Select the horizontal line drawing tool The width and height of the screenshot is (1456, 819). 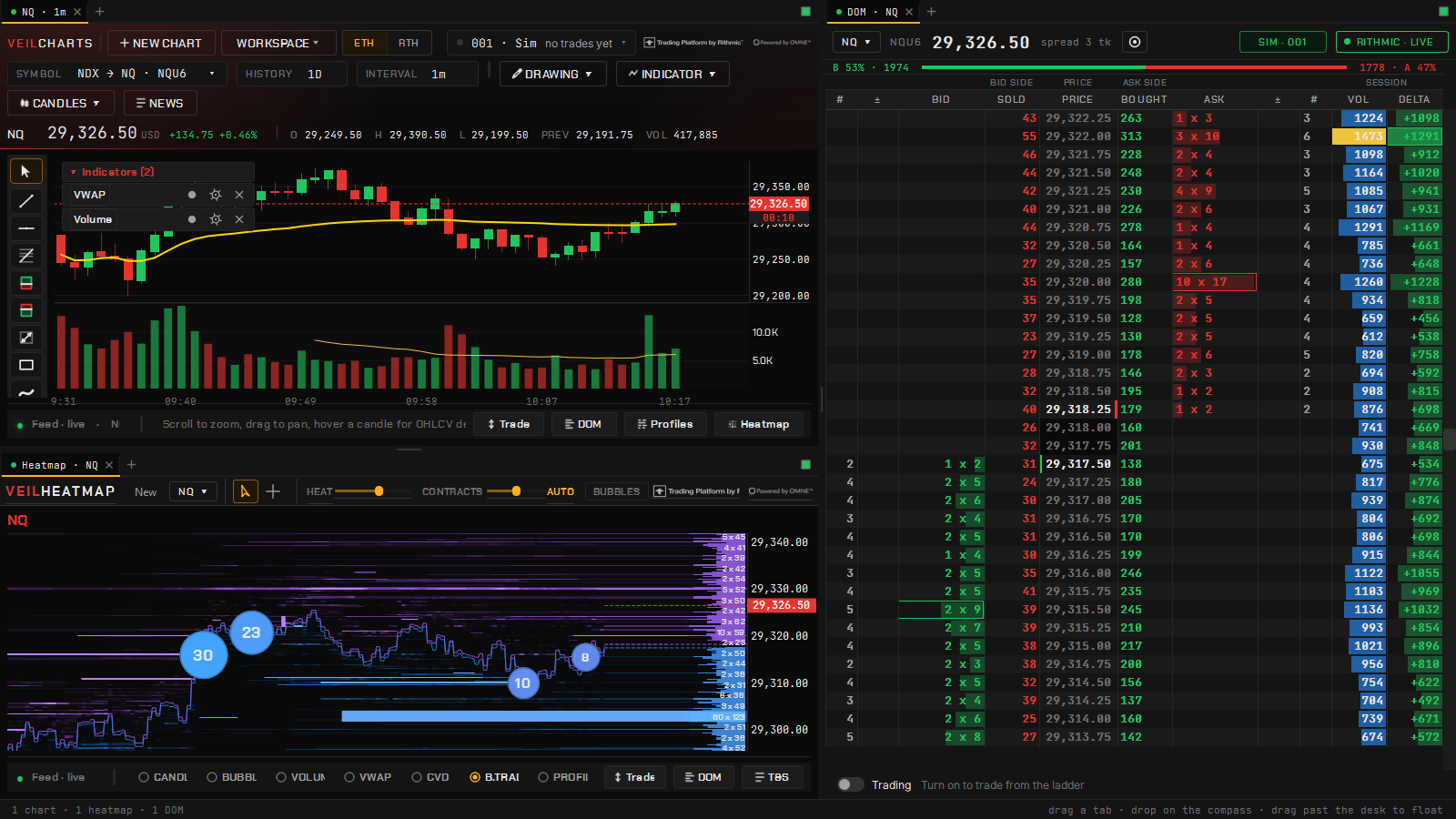click(25, 228)
